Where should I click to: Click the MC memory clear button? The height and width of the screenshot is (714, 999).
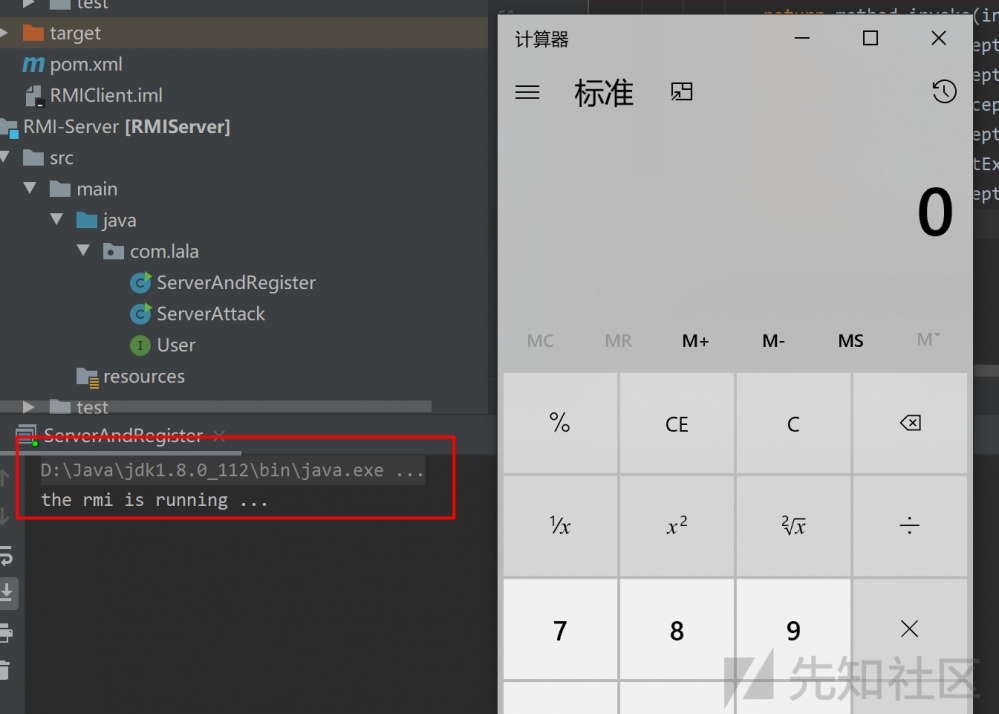pyautogui.click(x=540, y=341)
